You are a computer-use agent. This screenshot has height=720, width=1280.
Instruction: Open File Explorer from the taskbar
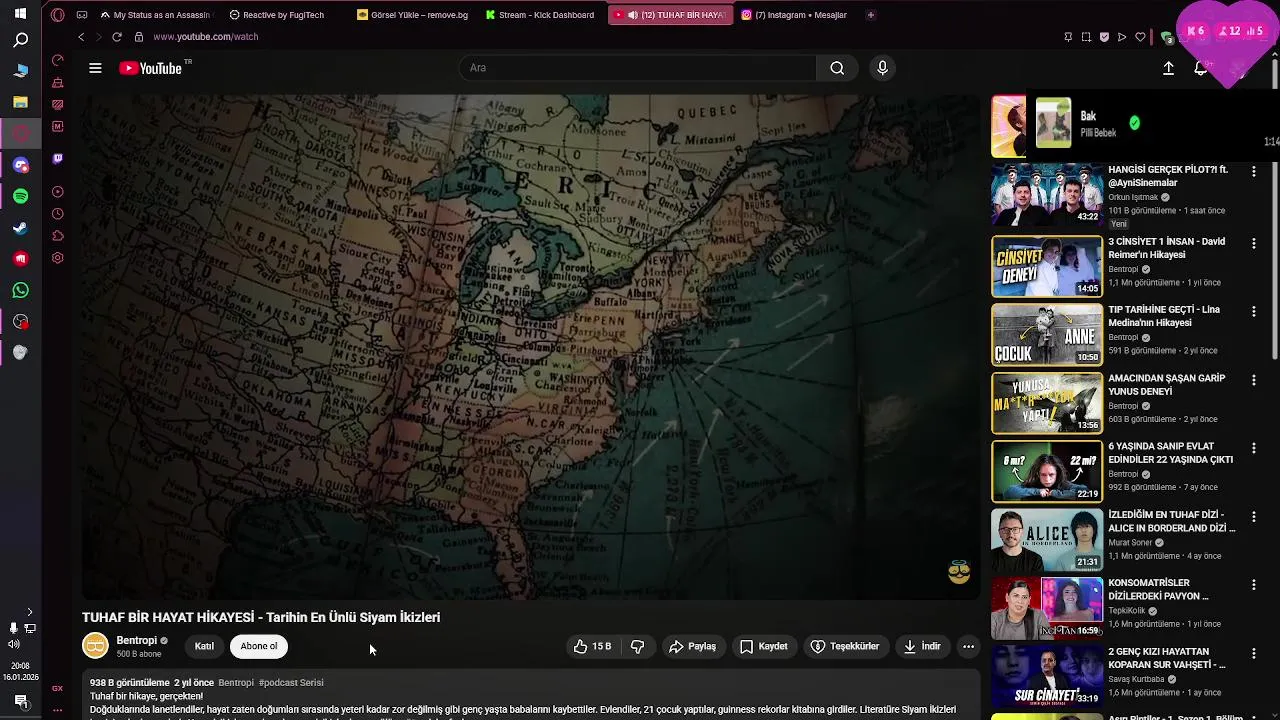[20, 102]
